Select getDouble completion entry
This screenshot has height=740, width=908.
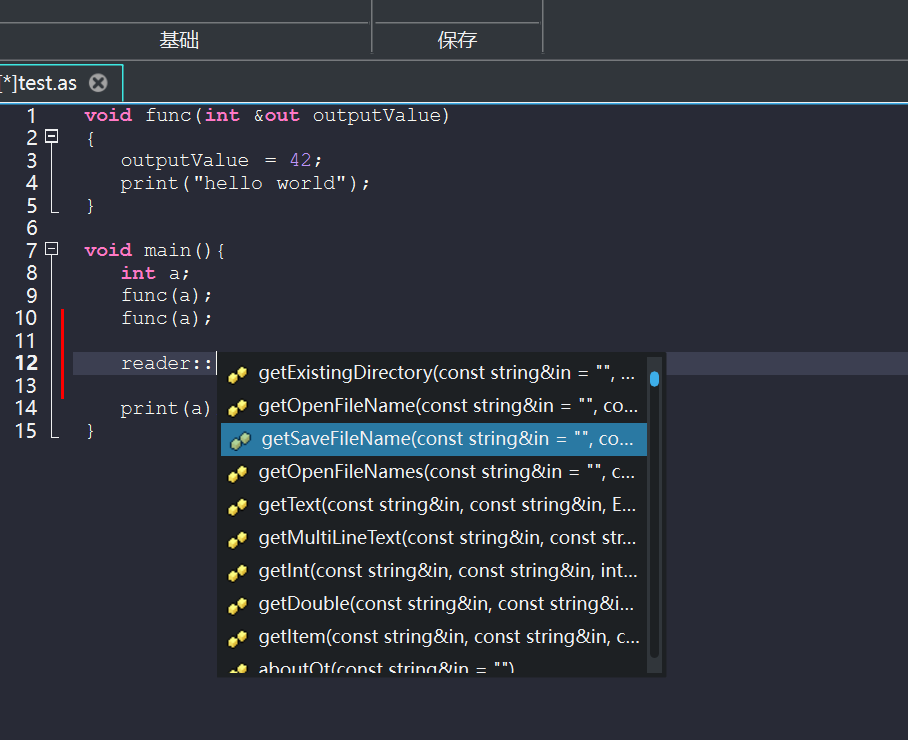434,604
